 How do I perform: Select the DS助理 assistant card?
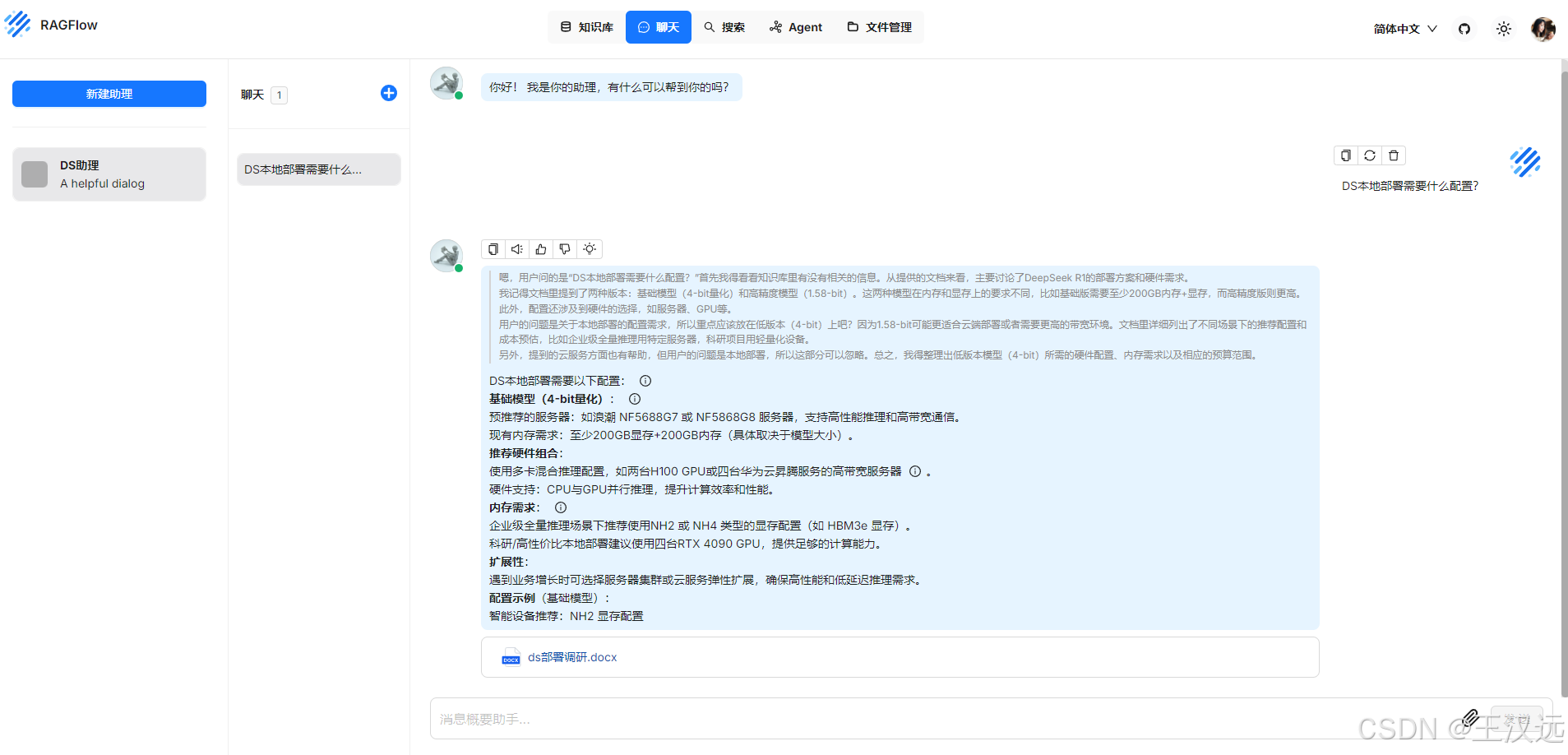coord(109,174)
